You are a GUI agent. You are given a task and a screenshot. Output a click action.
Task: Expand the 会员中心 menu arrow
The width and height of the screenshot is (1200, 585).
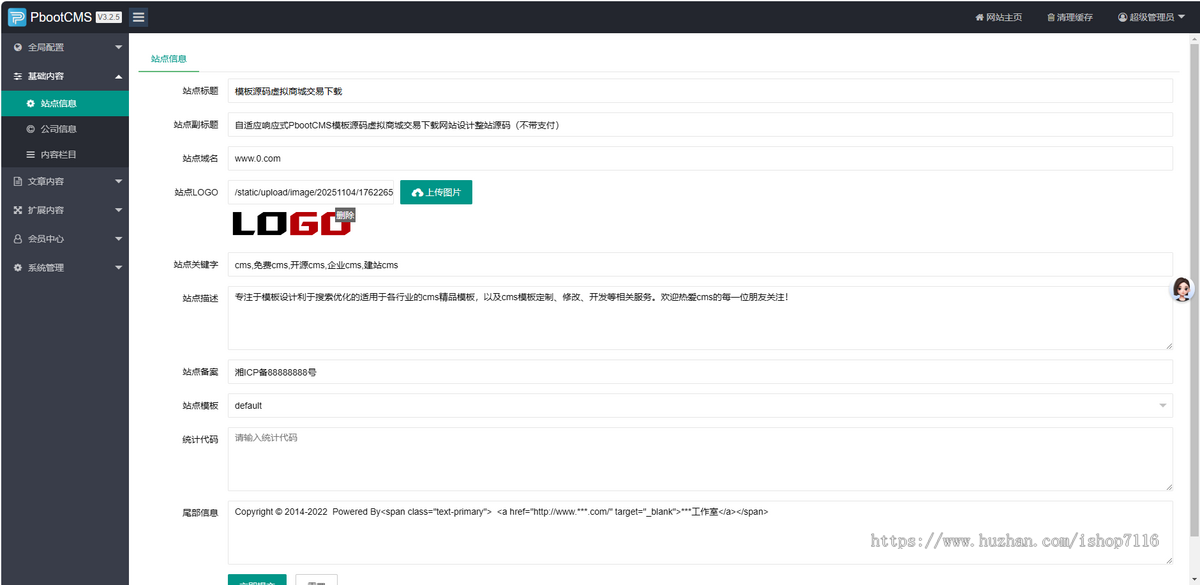118,239
